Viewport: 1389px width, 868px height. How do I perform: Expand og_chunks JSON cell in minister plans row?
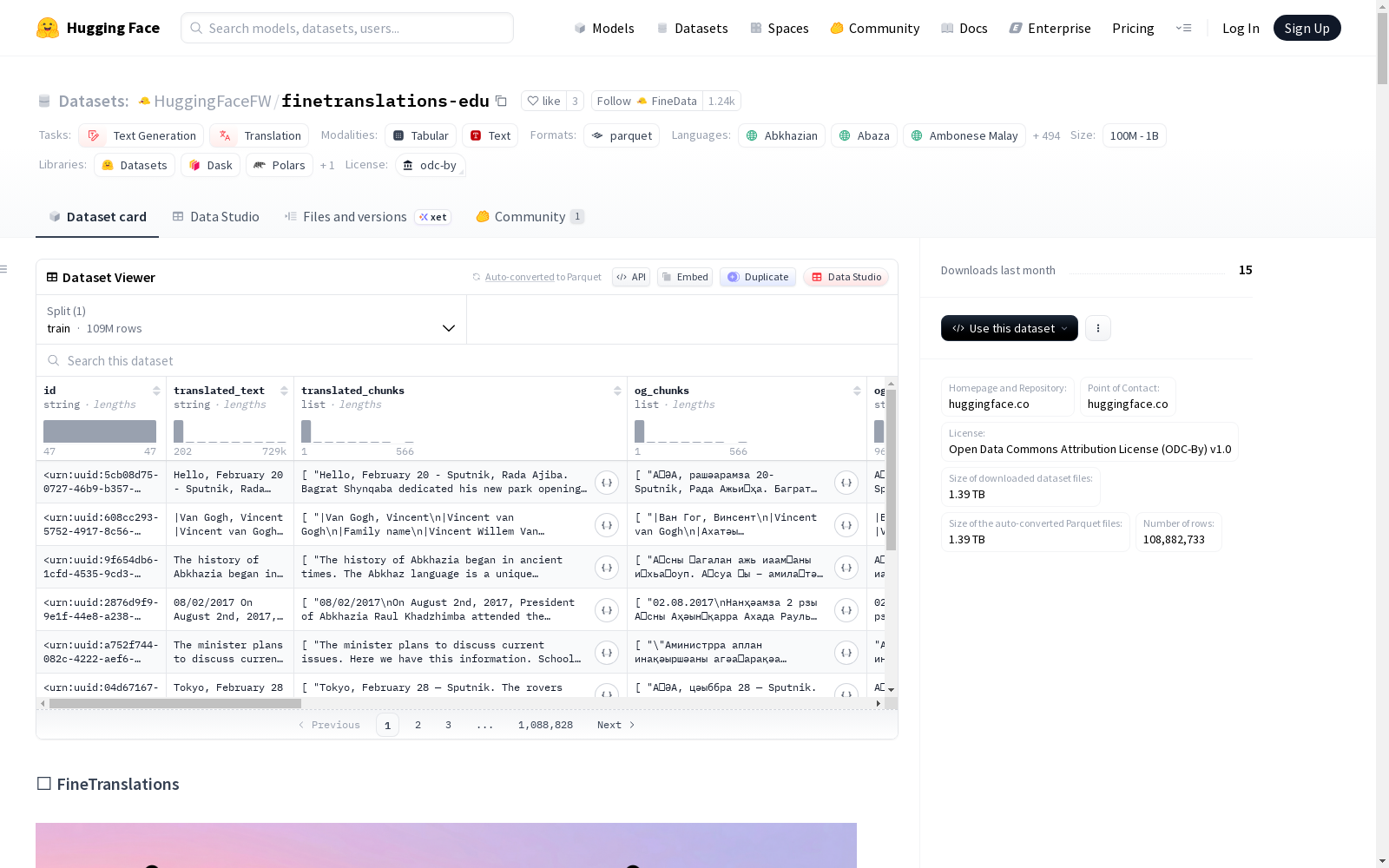coord(846,653)
